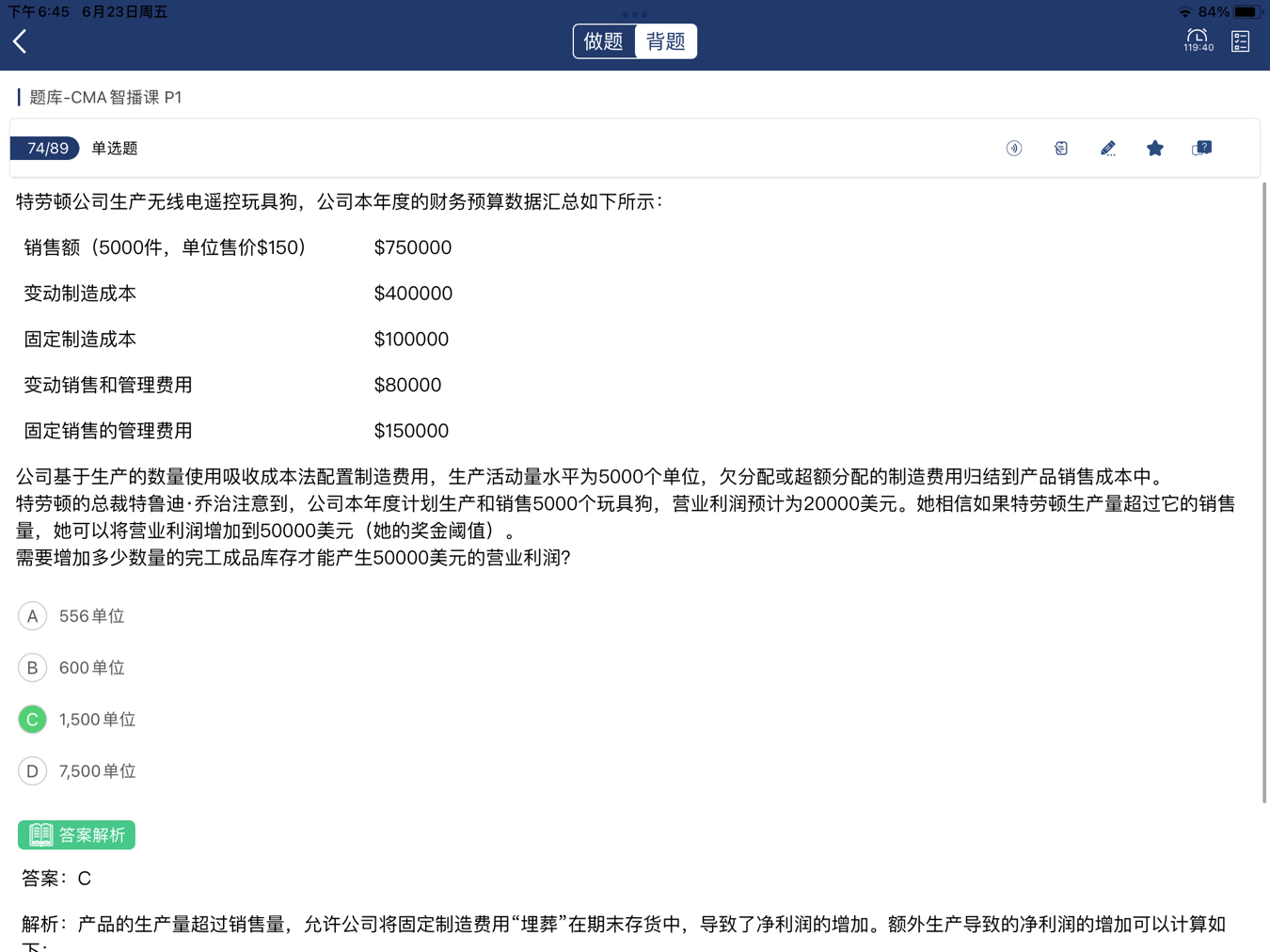Tap the three-dot multitasking handle at top
Viewport: 1270px width, 952px height.
click(x=635, y=14)
